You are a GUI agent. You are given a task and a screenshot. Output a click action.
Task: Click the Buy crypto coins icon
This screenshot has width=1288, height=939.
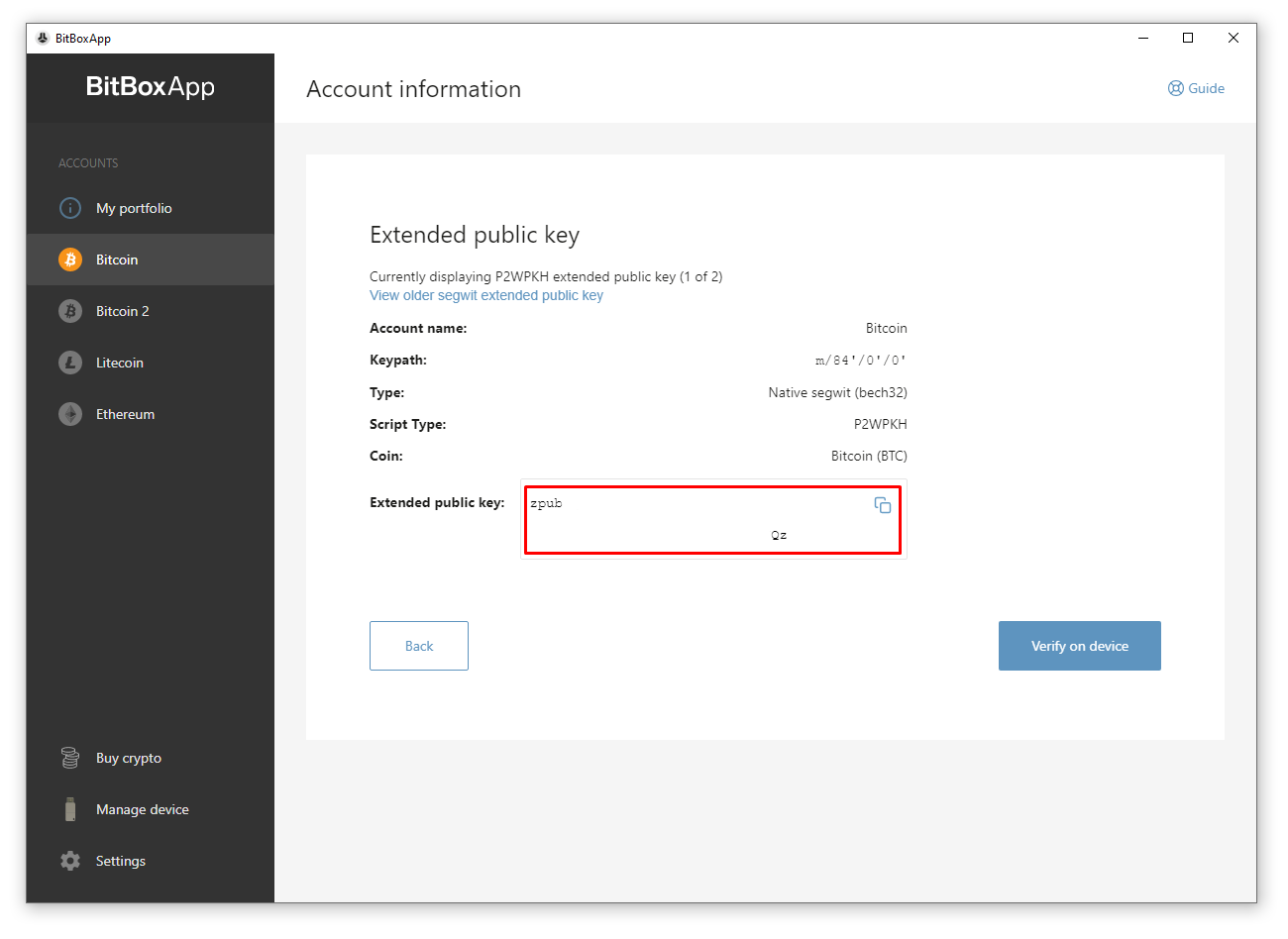pos(70,758)
